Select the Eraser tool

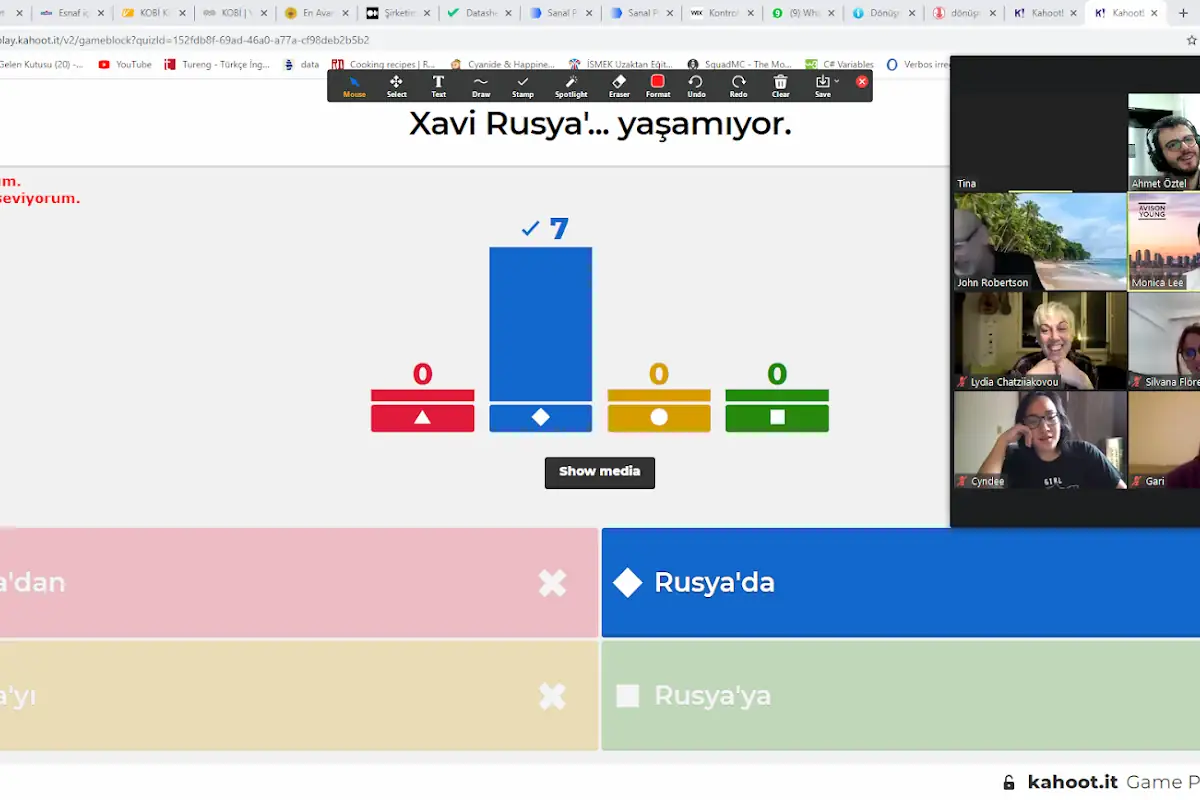(x=619, y=86)
